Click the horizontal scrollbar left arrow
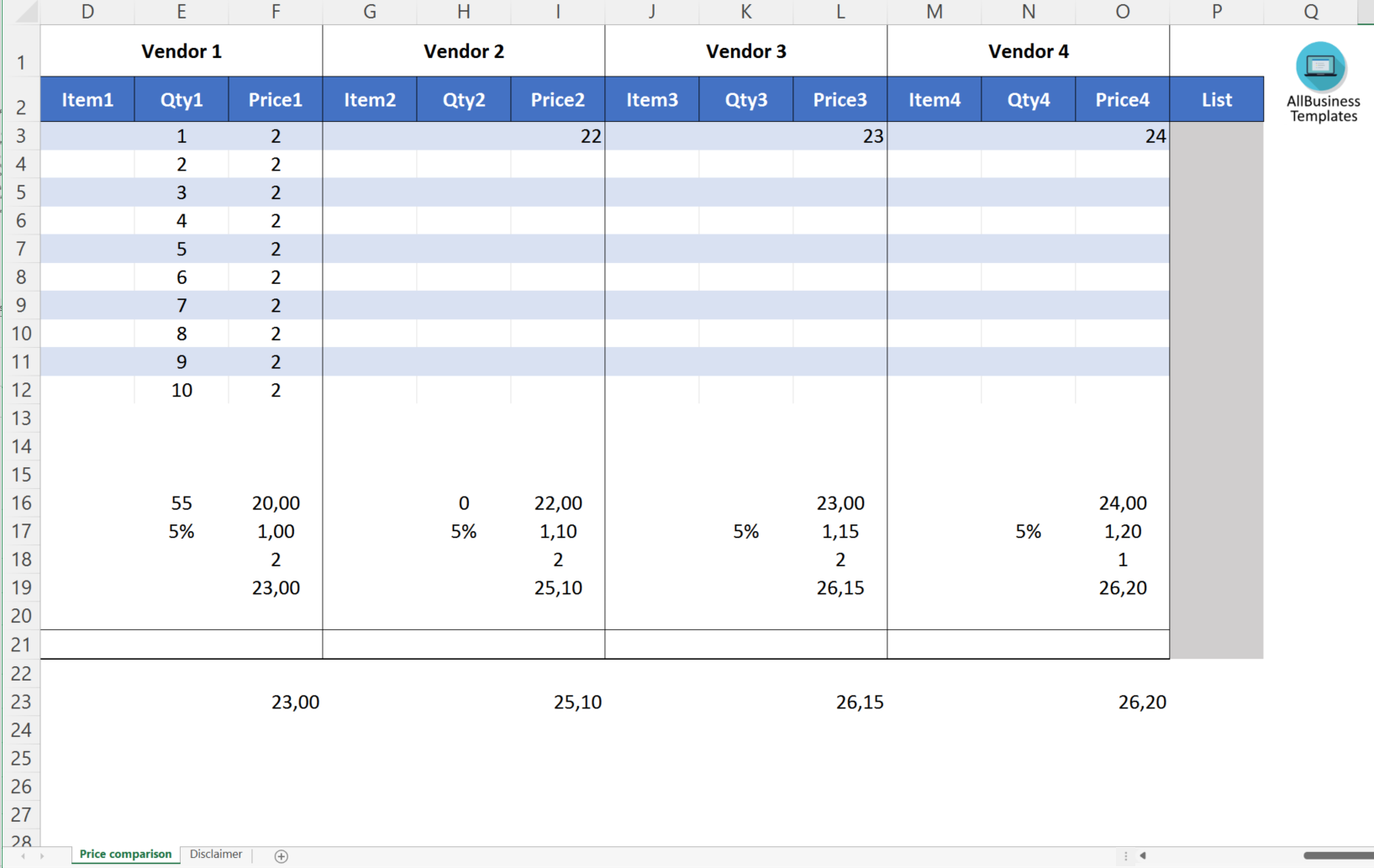The width and height of the screenshot is (1374, 868). coord(1143,855)
